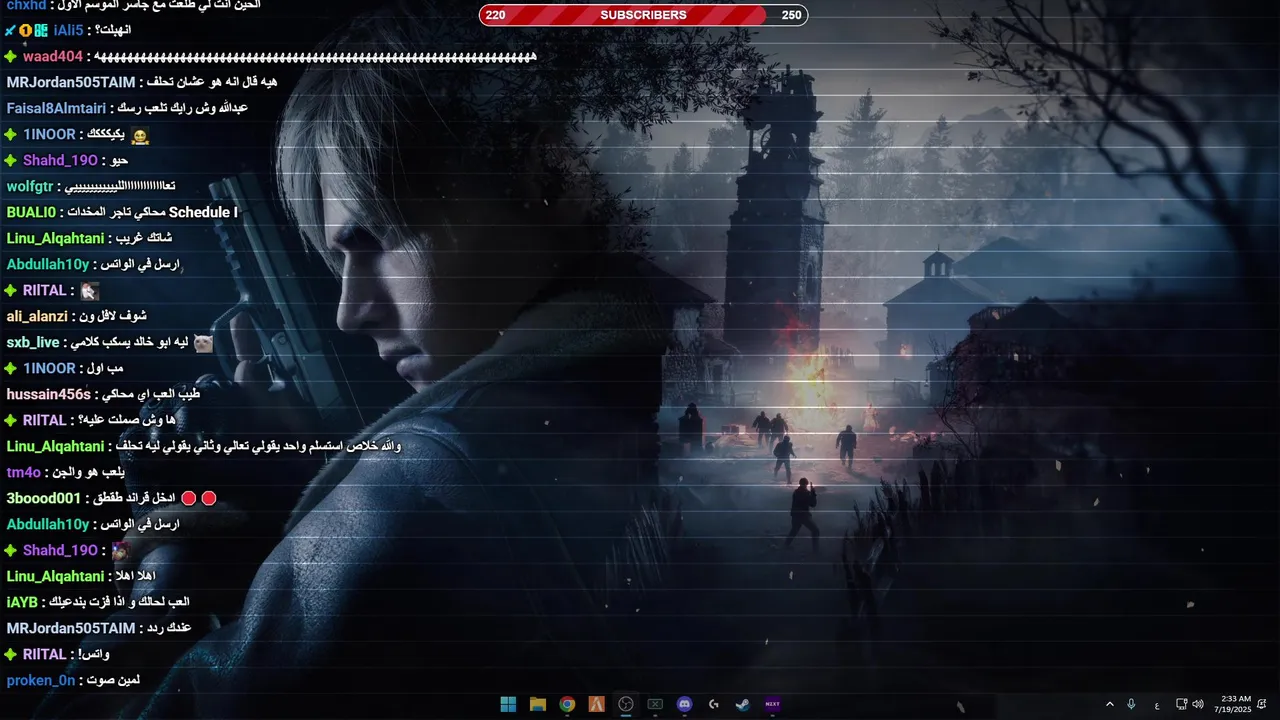Open File Explorer from the taskbar
This screenshot has height=720, width=1280.
pos(538,704)
